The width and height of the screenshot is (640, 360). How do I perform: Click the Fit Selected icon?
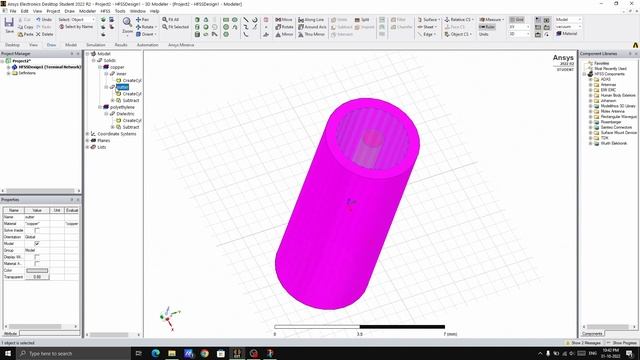[176, 27]
